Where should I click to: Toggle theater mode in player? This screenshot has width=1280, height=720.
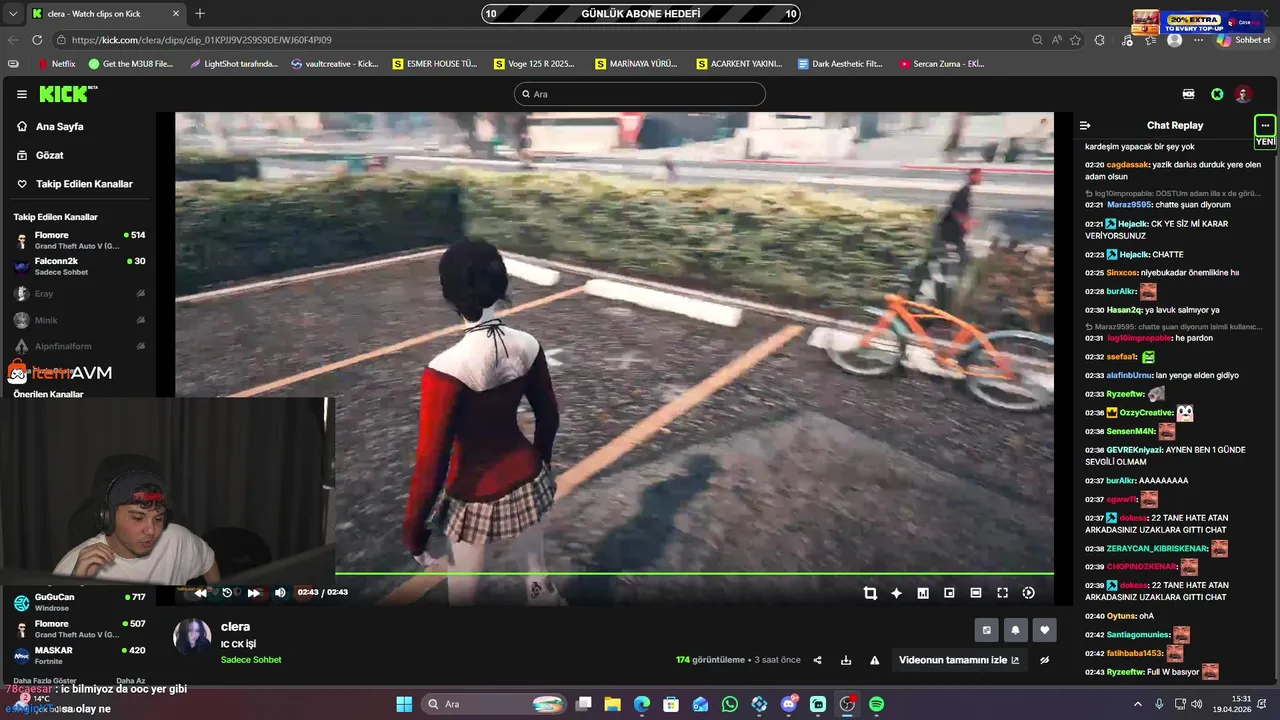(x=976, y=593)
